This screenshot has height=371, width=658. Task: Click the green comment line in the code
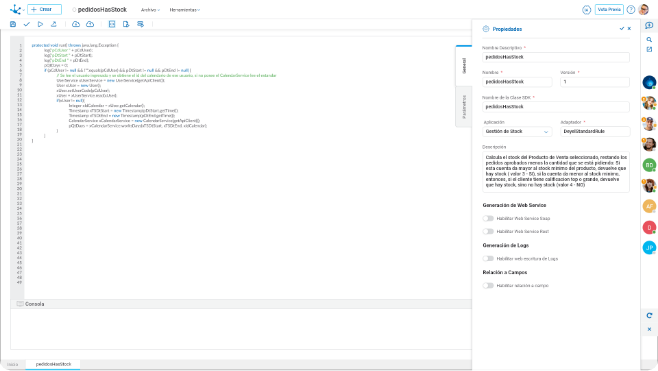tap(166, 76)
